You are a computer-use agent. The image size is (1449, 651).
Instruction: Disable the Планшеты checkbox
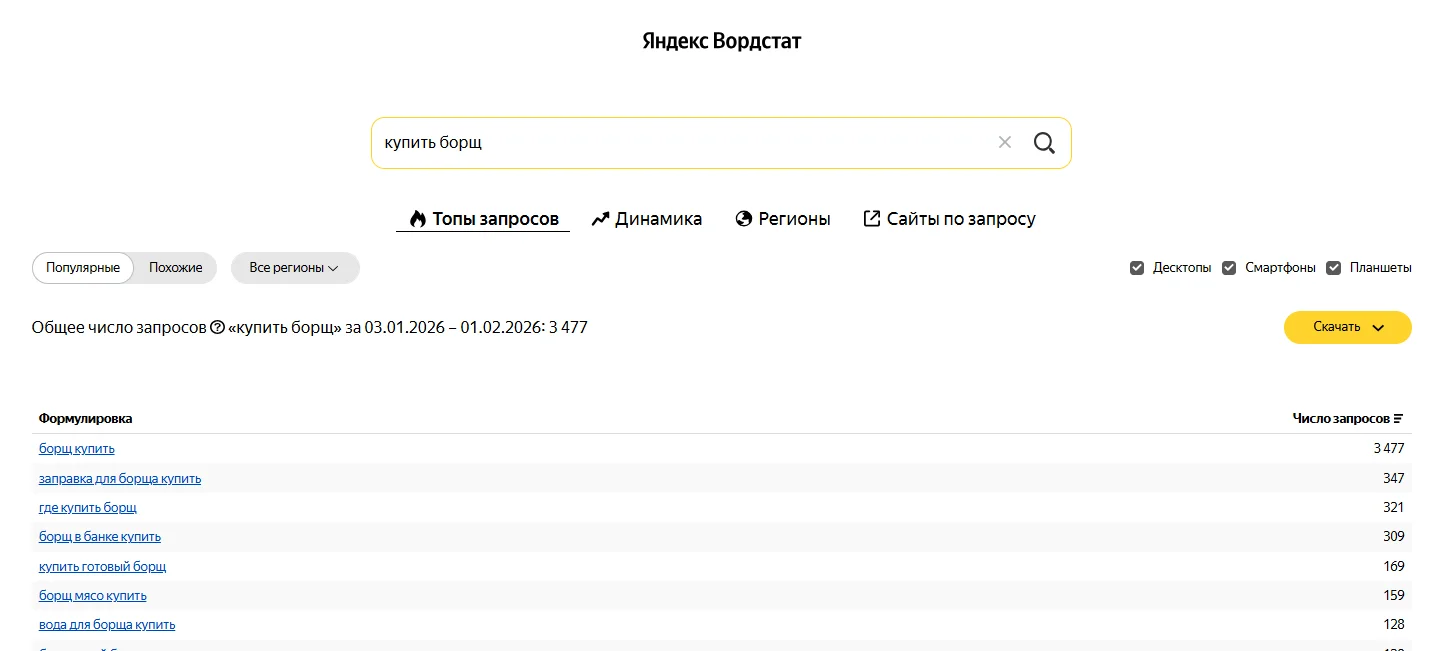[x=1333, y=268]
